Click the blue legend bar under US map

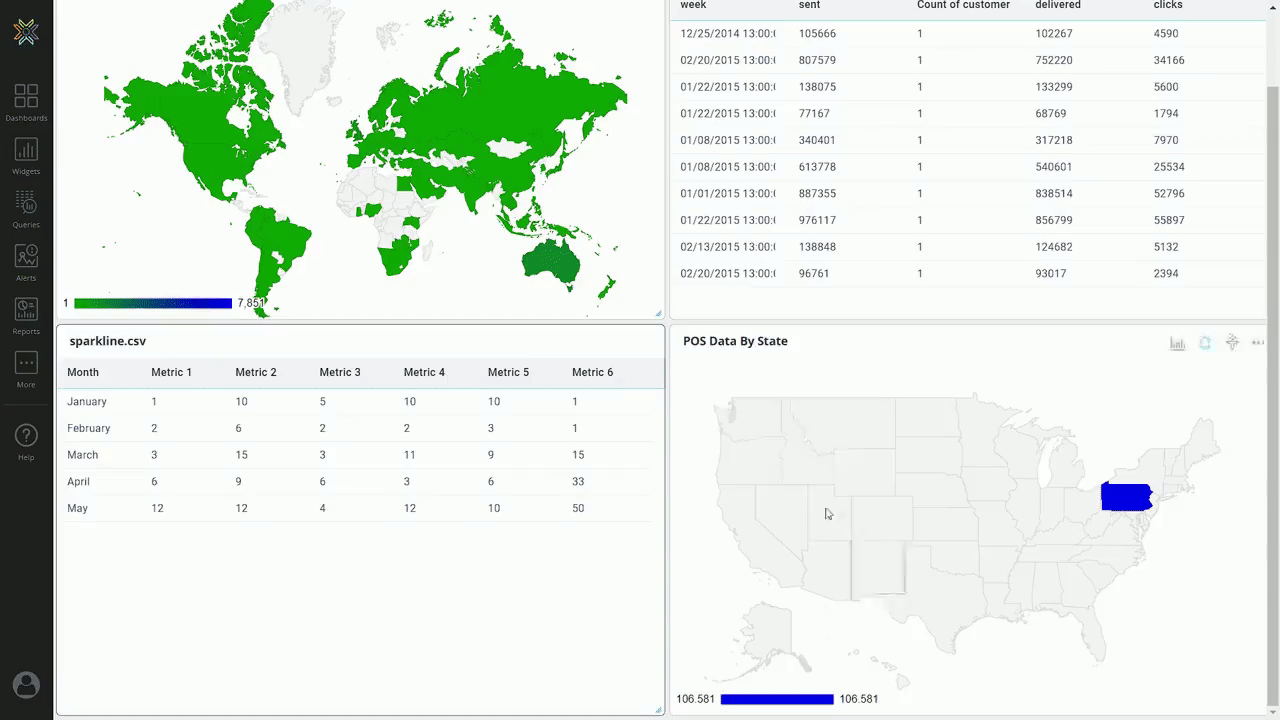pos(776,699)
